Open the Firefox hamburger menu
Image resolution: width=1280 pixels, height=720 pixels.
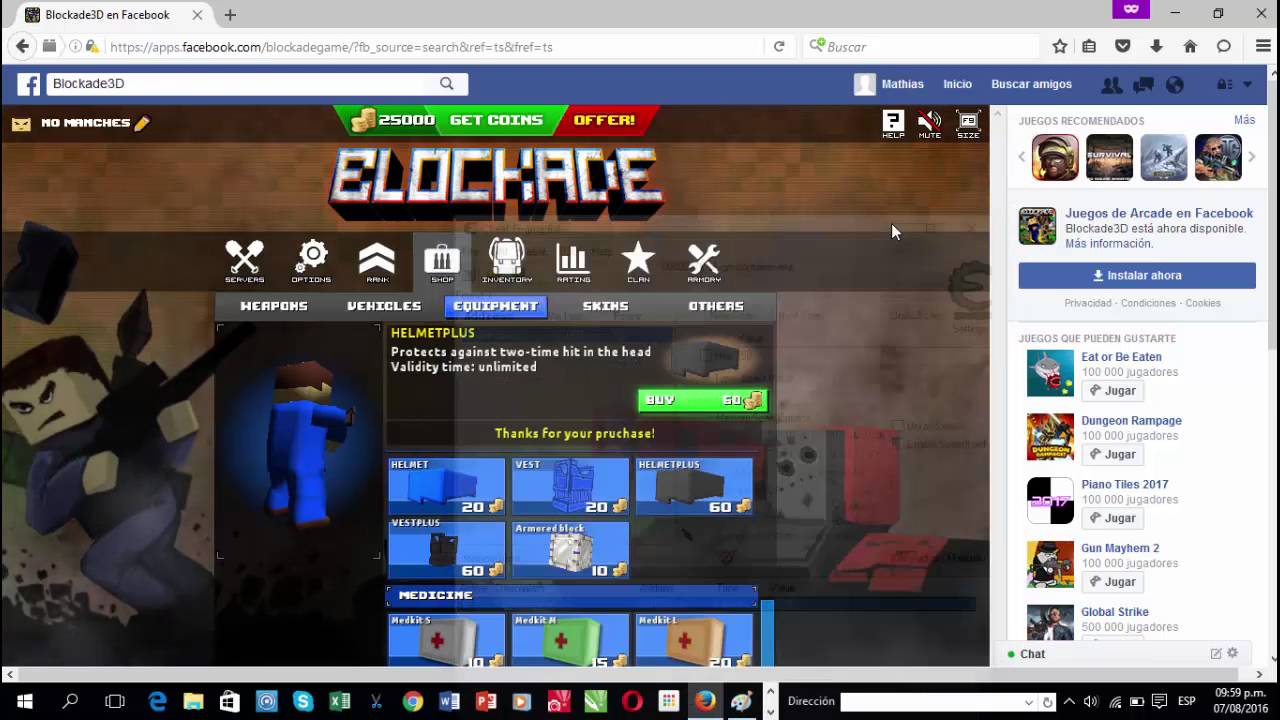coord(1262,46)
